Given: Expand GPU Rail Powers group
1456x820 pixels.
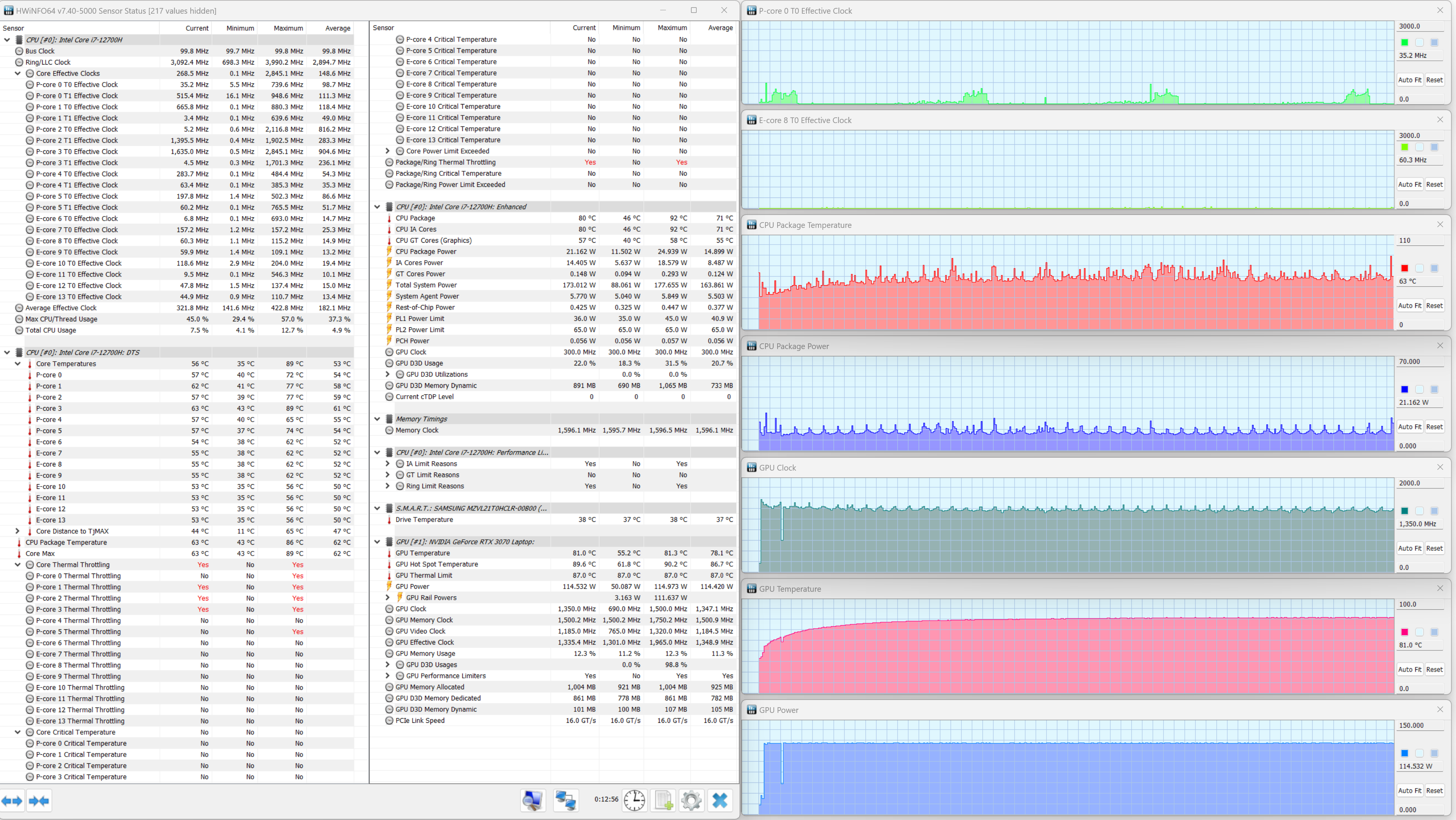Looking at the screenshot, I should click(x=387, y=597).
